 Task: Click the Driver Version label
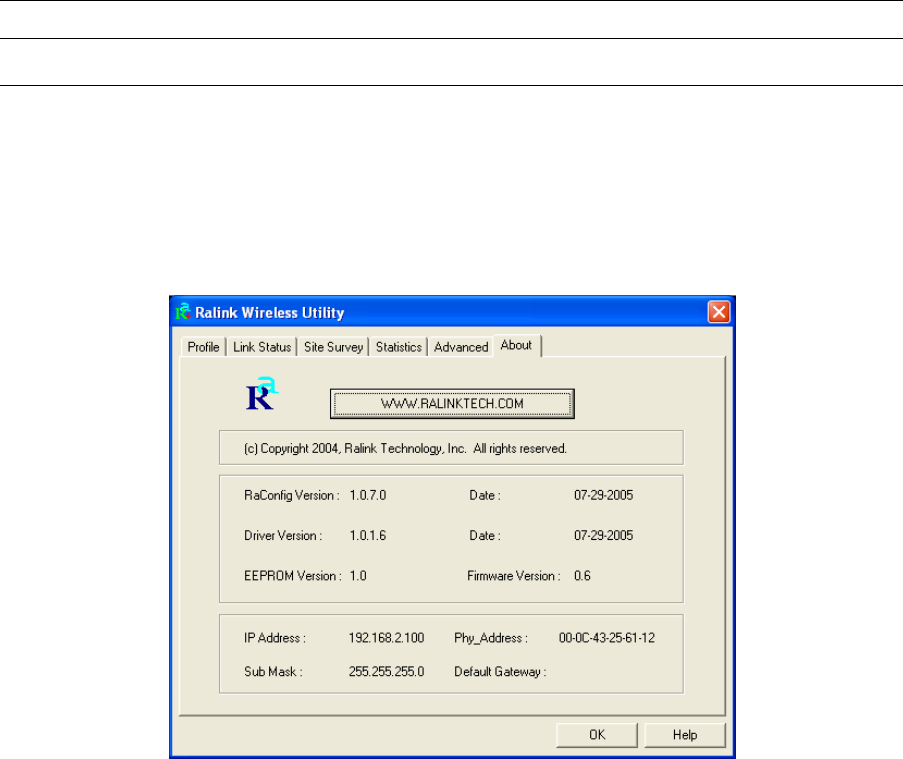(283, 536)
